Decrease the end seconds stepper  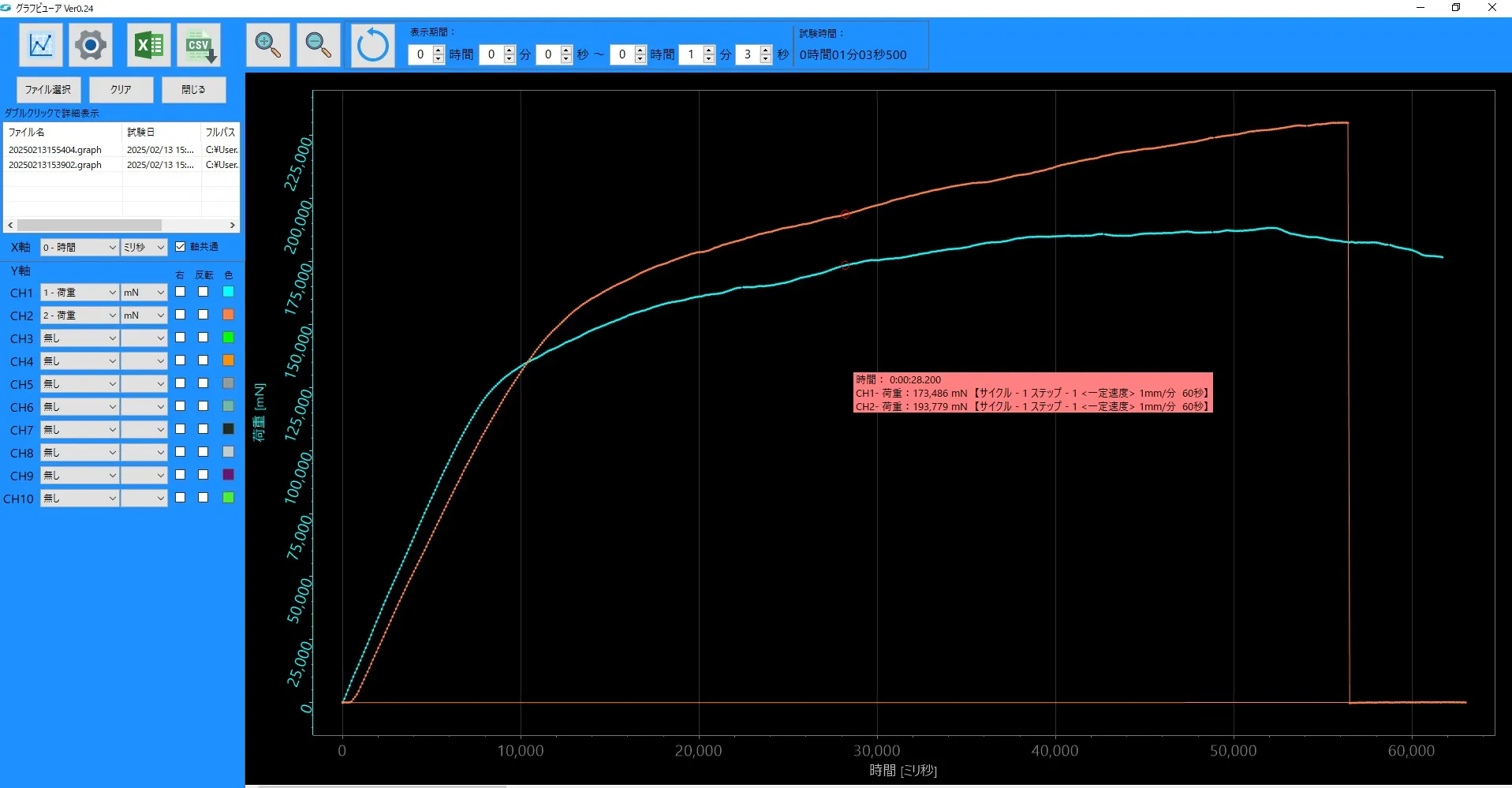(x=765, y=59)
